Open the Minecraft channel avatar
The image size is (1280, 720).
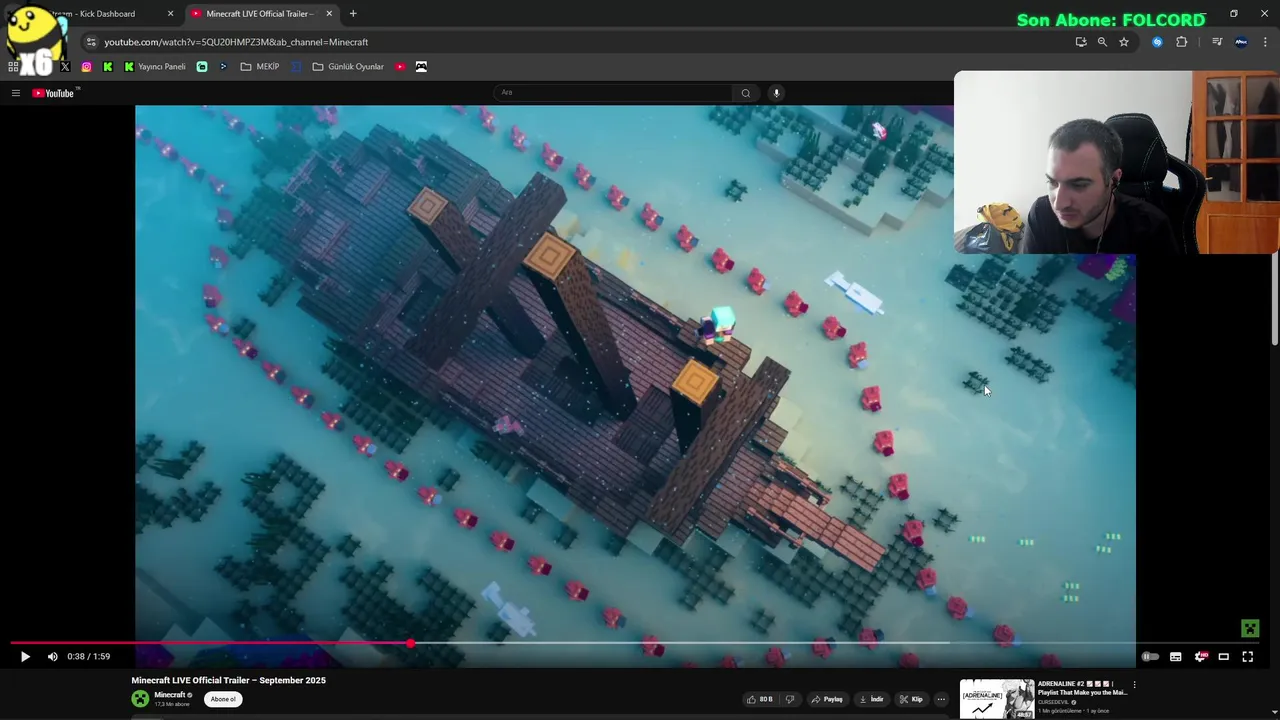pos(140,699)
